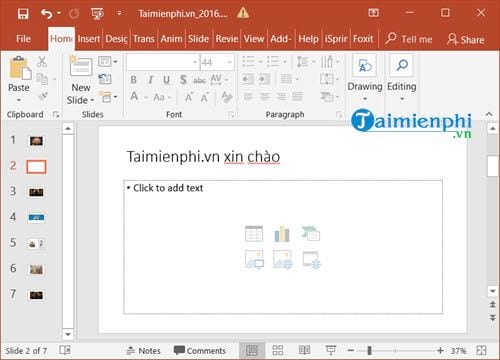500x360 pixels.
Task: Switch to the View tab
Action: (x=254, y=39)
